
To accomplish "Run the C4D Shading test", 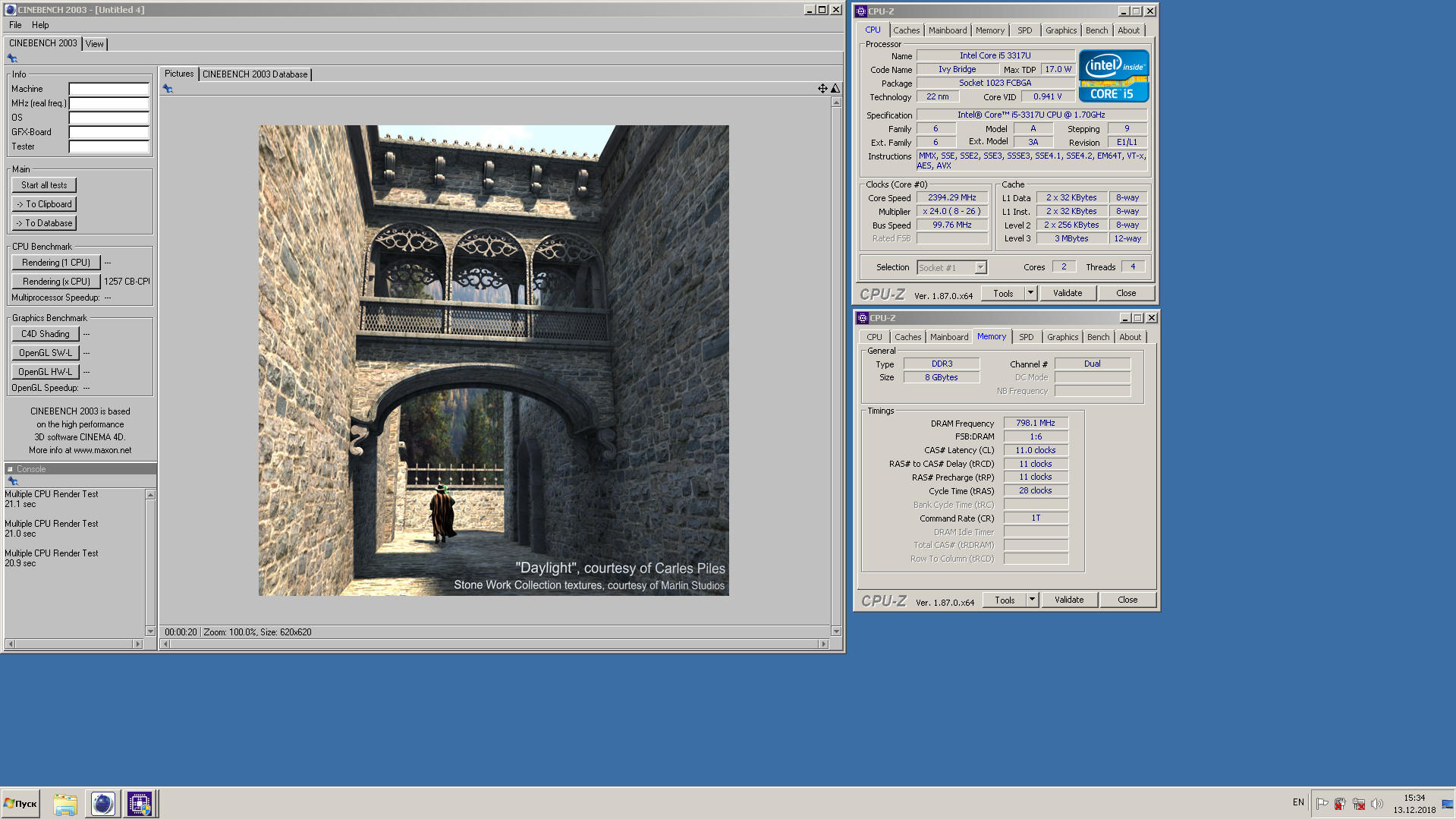I will point(45,334).
